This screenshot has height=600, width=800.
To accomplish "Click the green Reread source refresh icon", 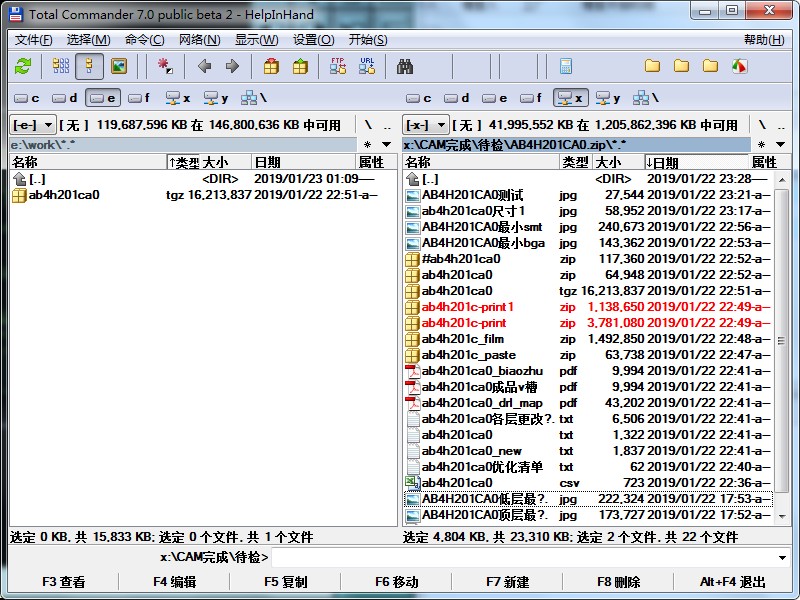I will pos(23,66).
